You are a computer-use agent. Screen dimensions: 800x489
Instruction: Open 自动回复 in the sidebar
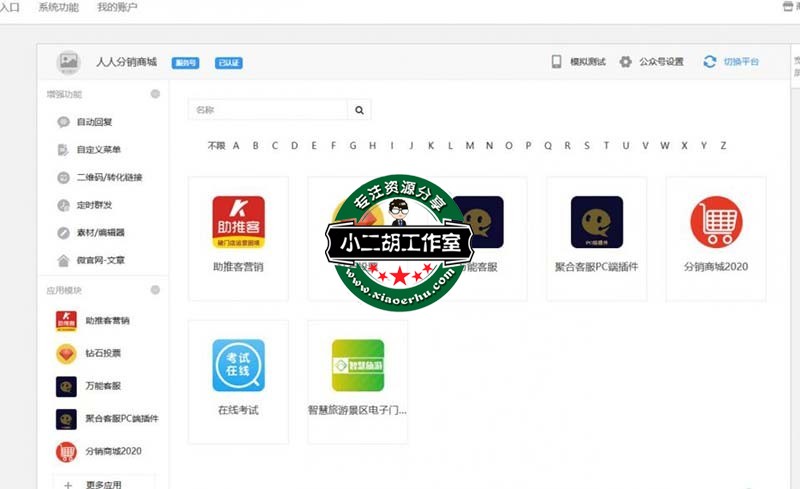coord(101,122)
